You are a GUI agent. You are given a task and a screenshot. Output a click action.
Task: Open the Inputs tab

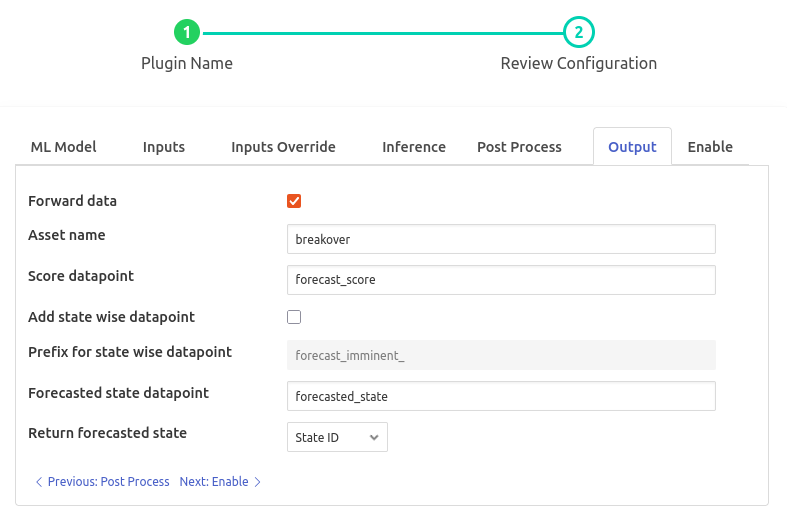(x=164, y=147)
